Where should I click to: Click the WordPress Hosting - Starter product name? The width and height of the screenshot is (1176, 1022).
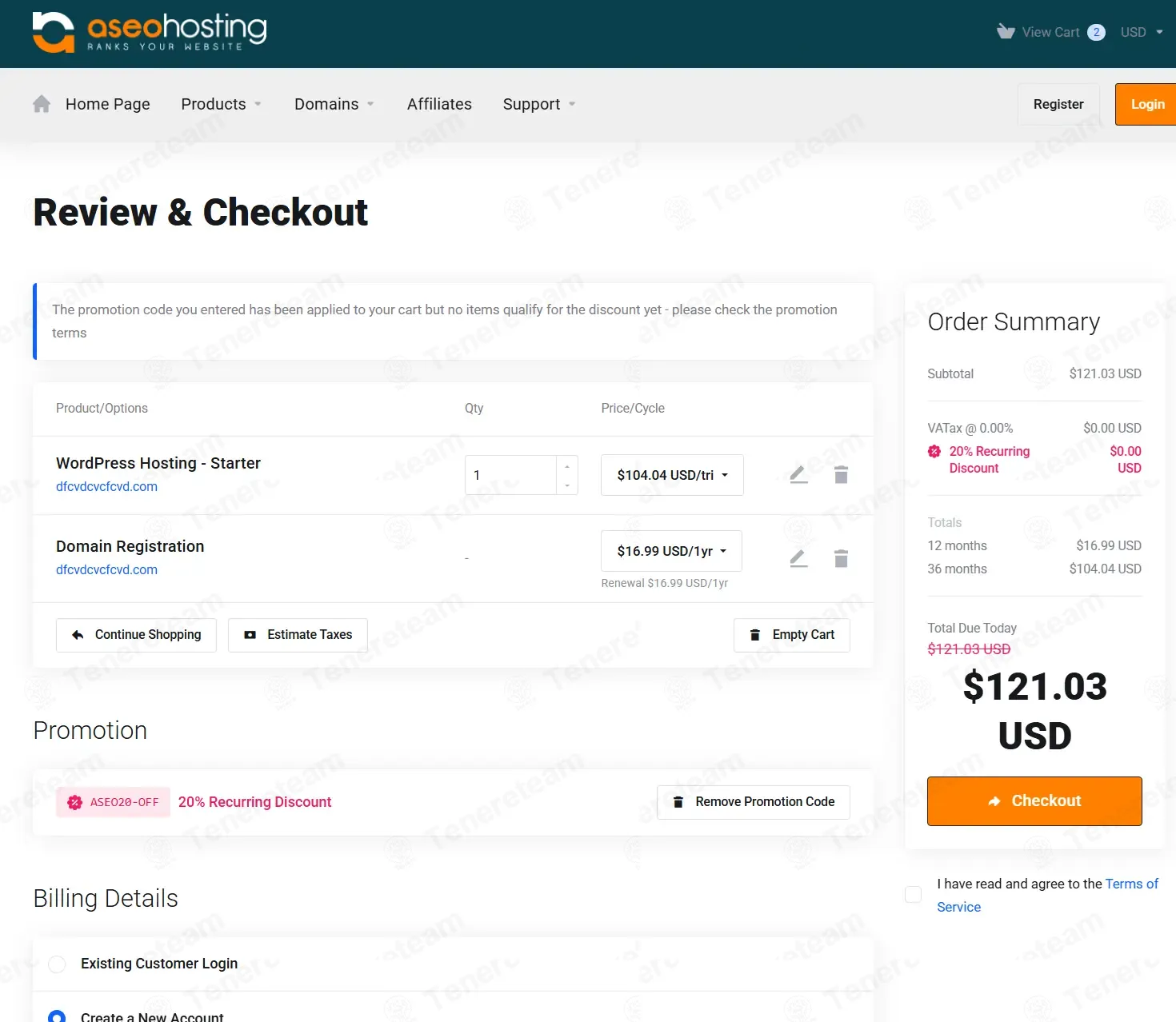158,463
